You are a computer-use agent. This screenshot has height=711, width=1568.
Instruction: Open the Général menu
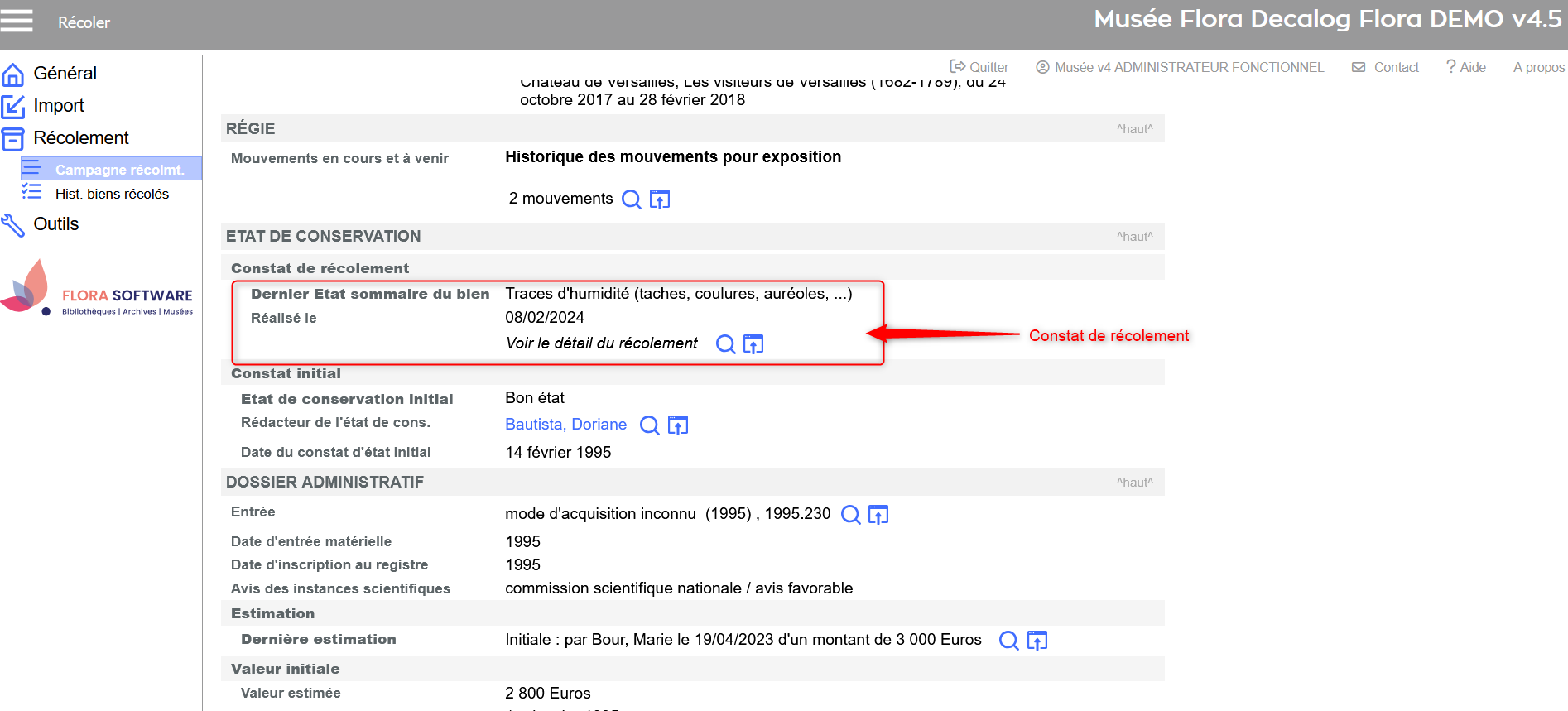(x=65, y=74)
